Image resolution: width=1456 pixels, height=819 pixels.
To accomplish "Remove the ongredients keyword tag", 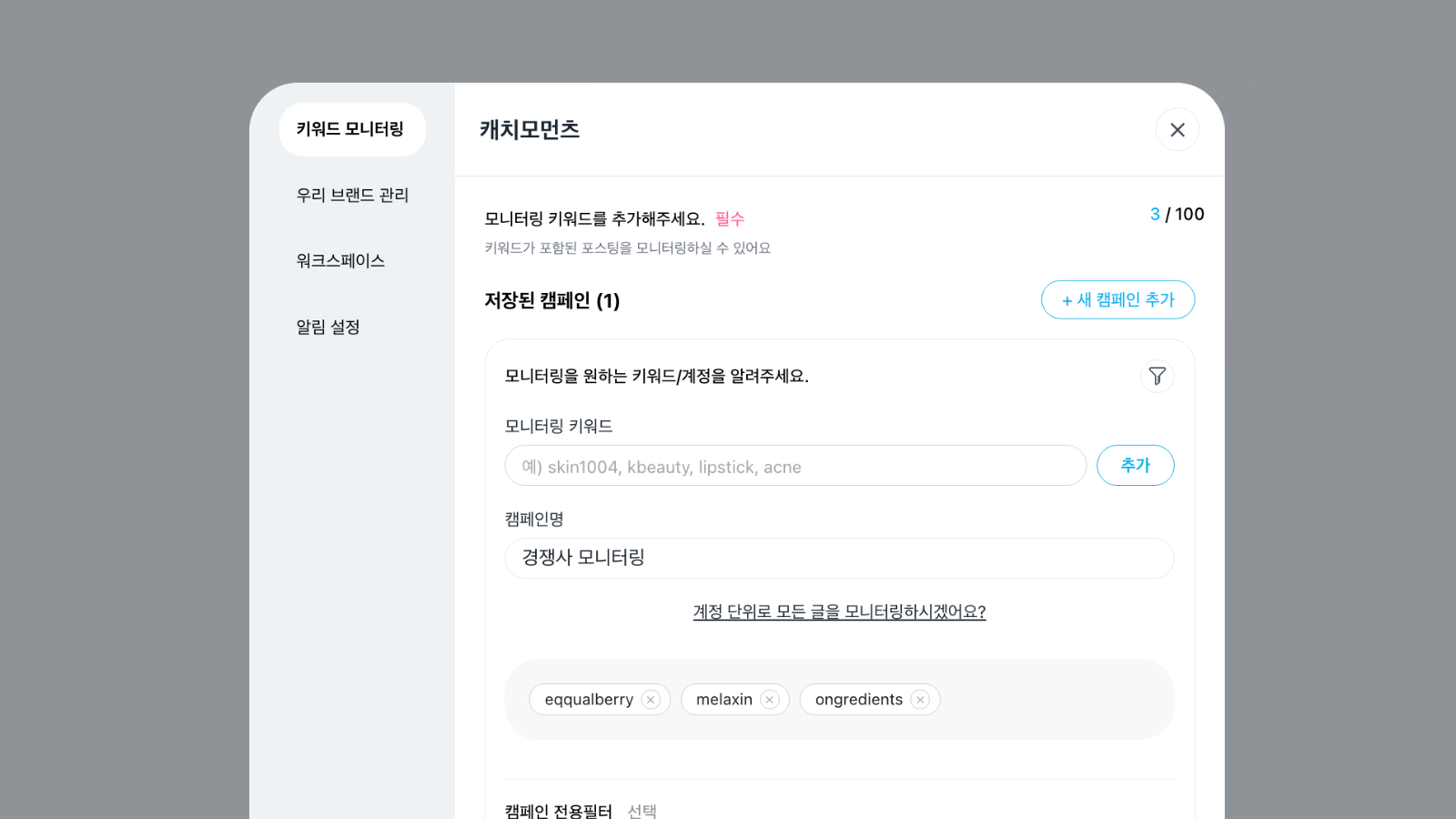I will [x=920, y=700].
